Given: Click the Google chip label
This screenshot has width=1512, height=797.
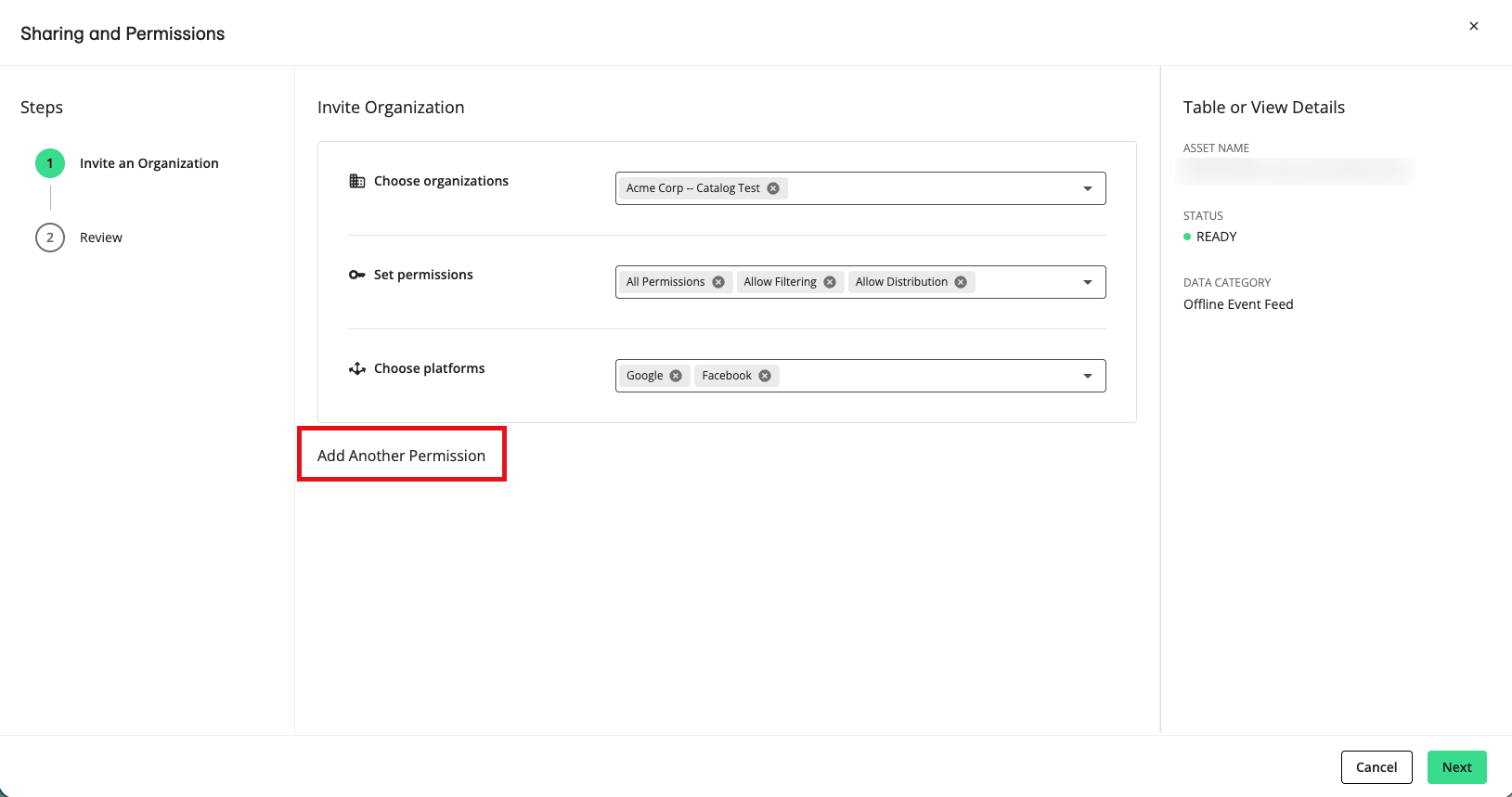Looking at the screenshot, I should click(644, 376).
